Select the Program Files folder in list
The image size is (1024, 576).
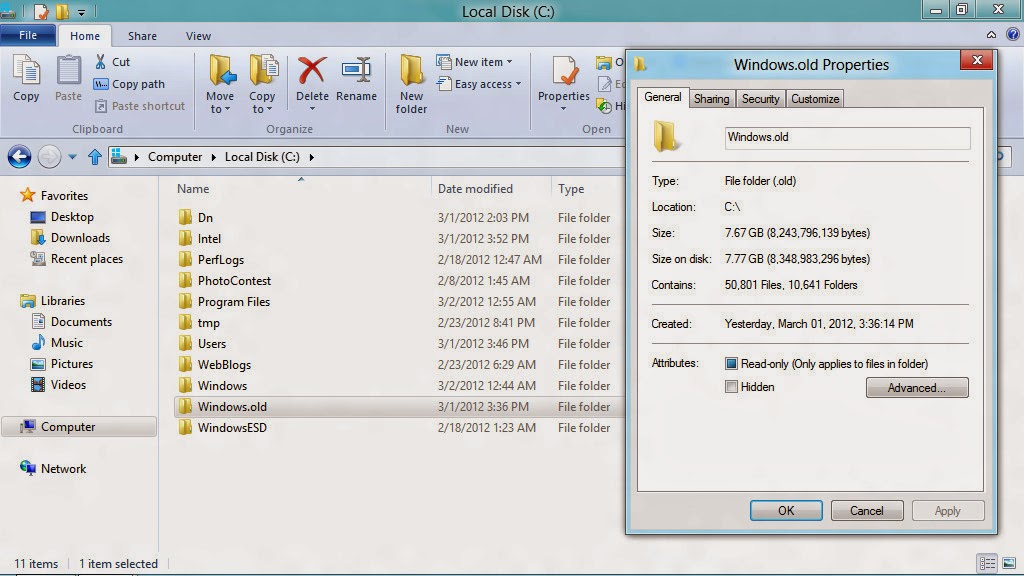pos(233,302)
